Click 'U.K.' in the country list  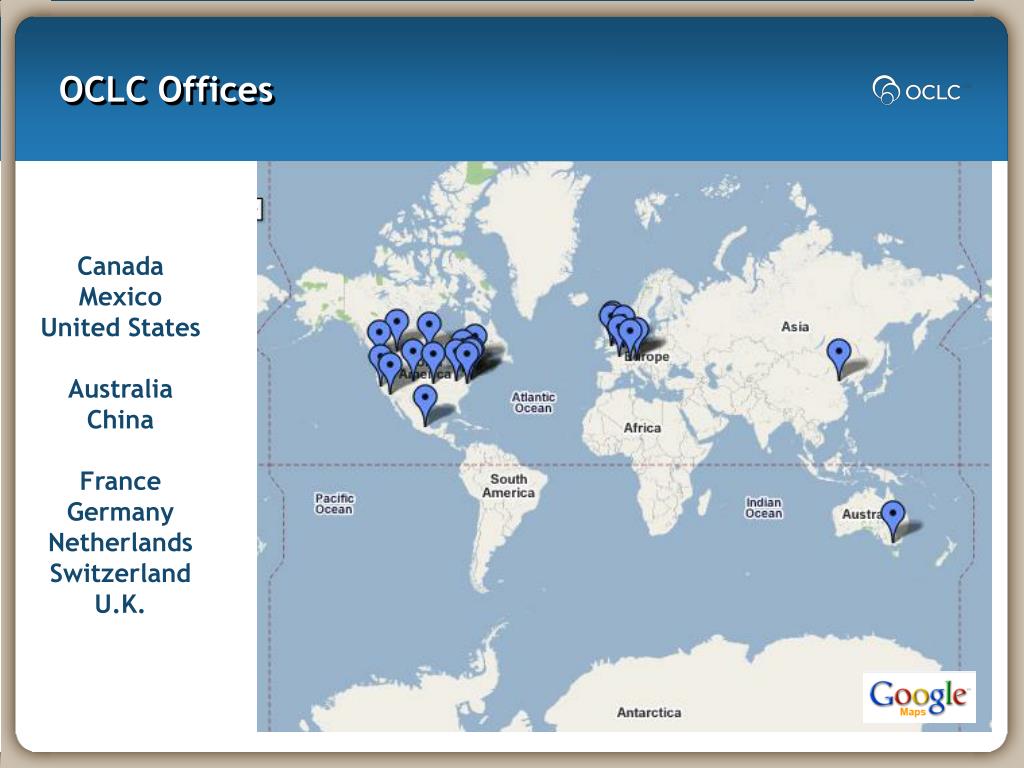click(120, 604)
